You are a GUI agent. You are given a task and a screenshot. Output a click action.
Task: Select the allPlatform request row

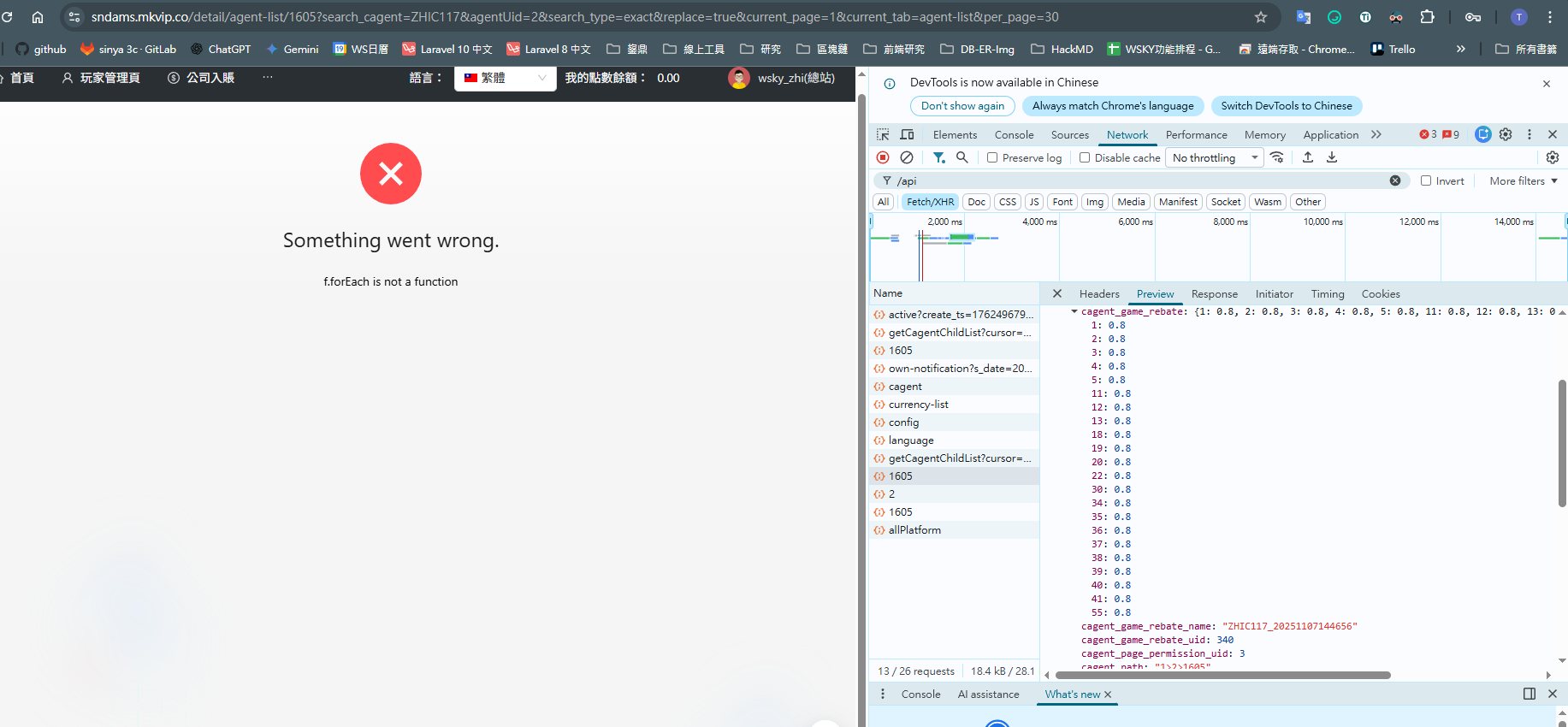914,530
